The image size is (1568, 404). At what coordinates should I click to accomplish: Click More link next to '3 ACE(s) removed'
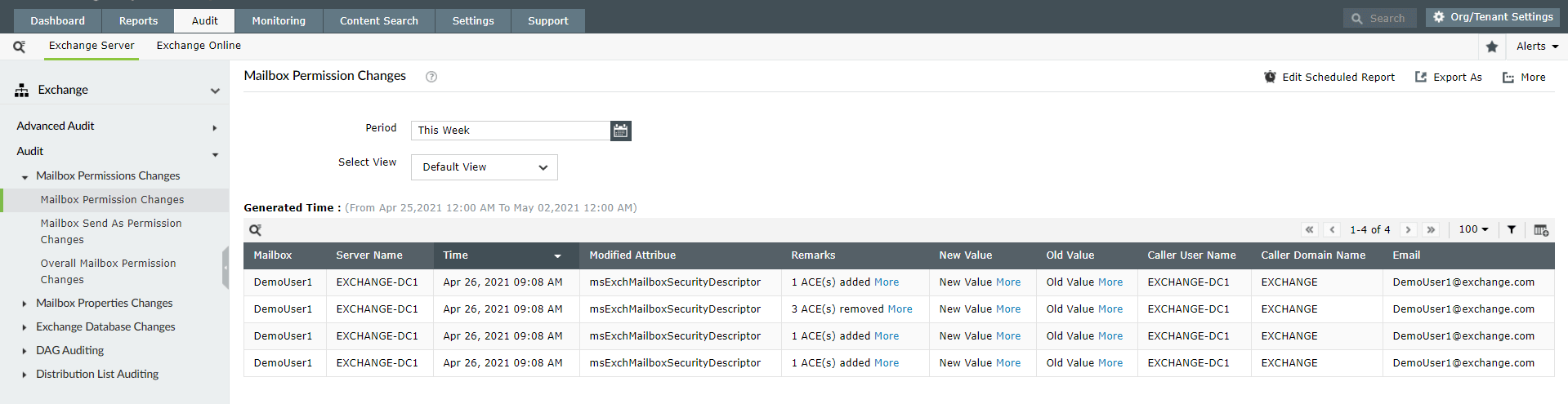(x=900, y=309)
